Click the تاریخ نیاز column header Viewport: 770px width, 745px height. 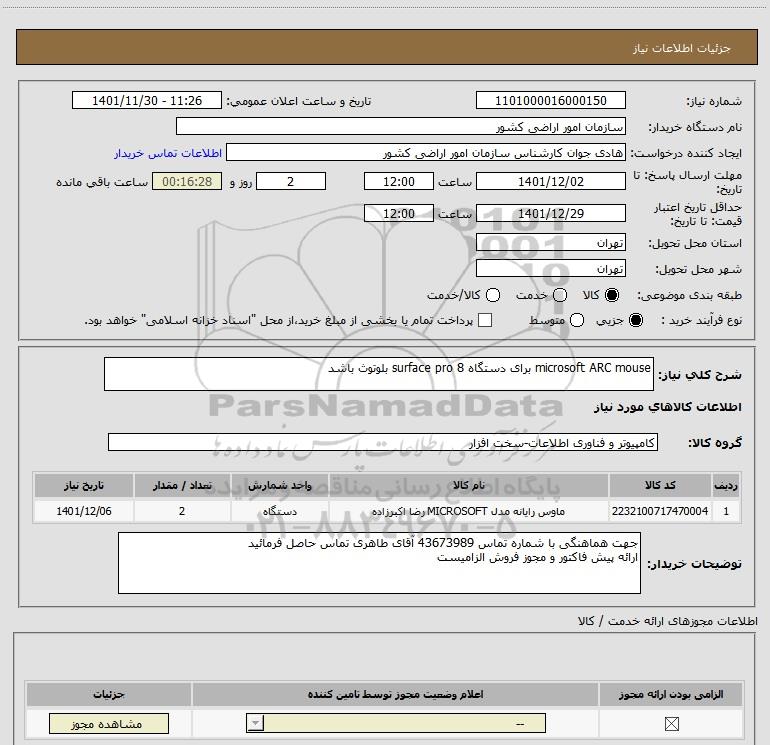83,485
